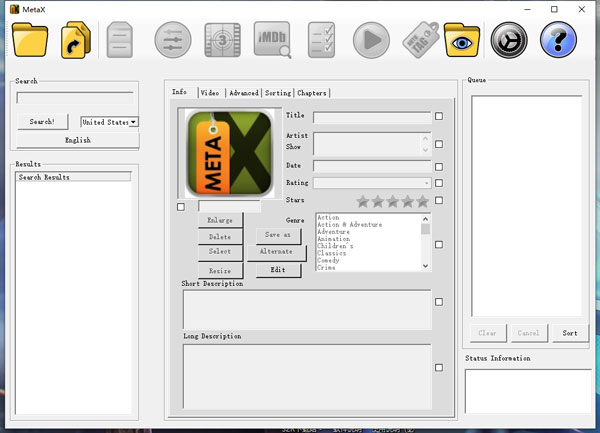Click the gray file cabinet icon
Viewport: 600px width, 433px height.
click(120, 40)
